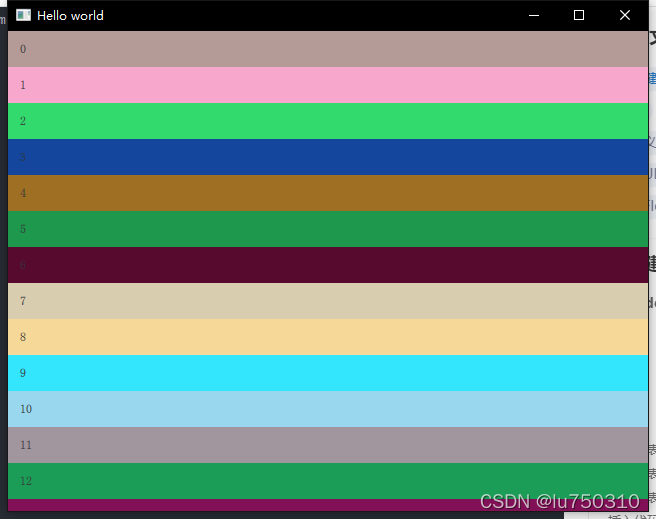Screen dimensions: 656x519
Task: Select the beige row labeled 7
Action: (x=328, y=301)
